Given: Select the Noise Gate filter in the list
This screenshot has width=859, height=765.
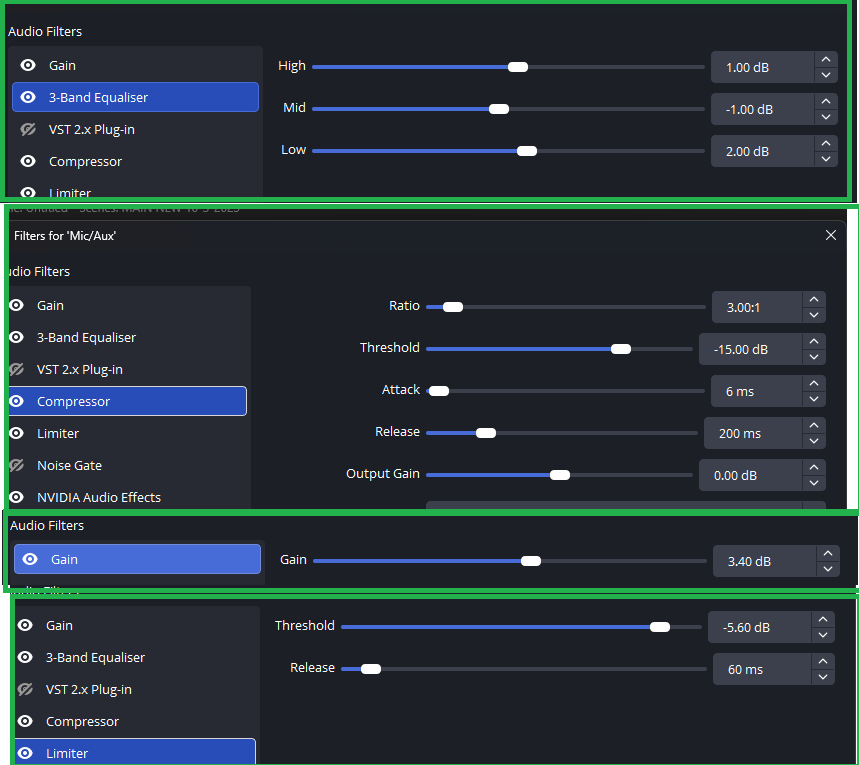Looking at the screenshot, I should pos(128,465).
